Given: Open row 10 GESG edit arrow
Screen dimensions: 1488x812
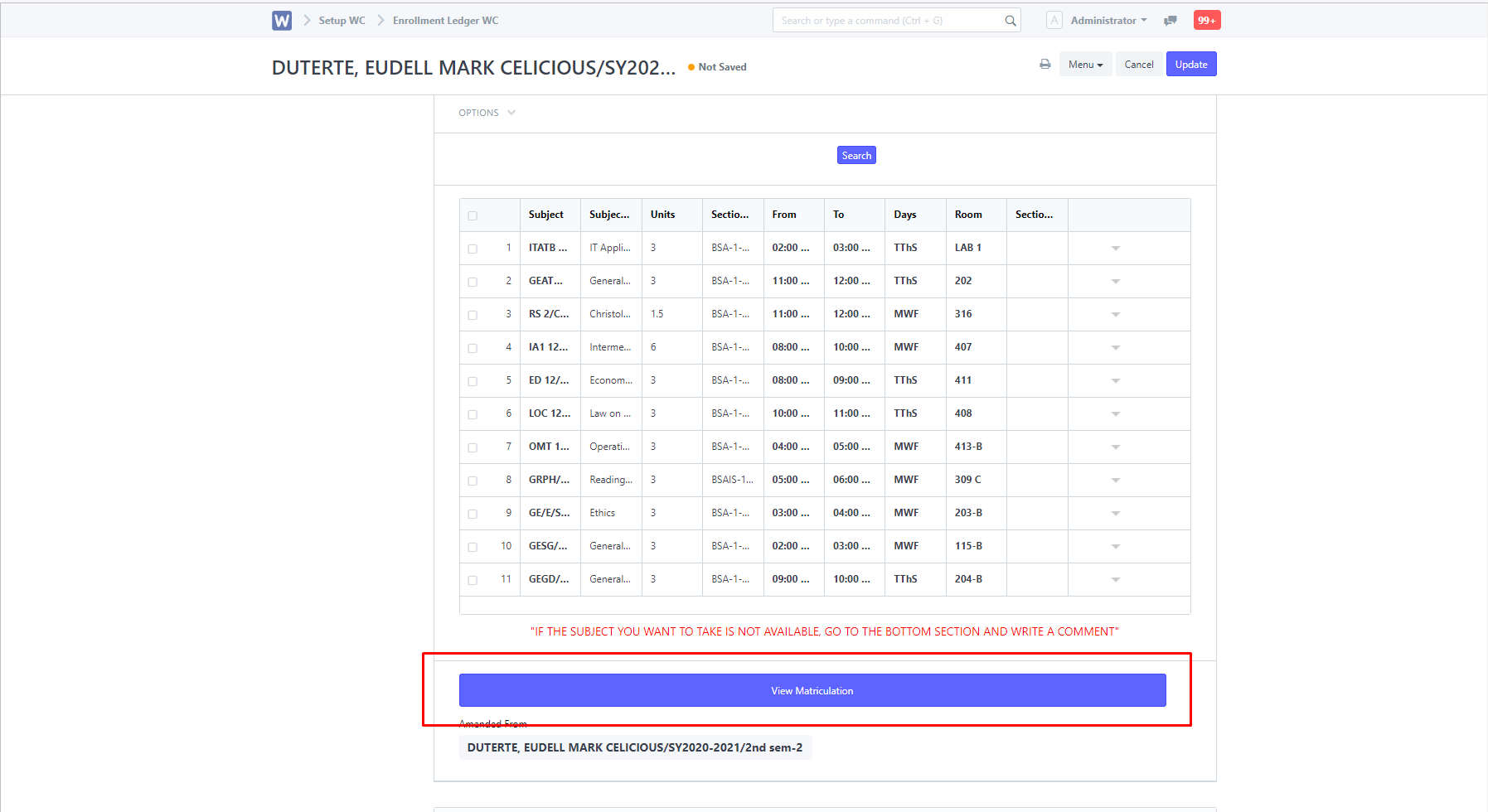Looking at the screenshot, I should pos(1116,547).
